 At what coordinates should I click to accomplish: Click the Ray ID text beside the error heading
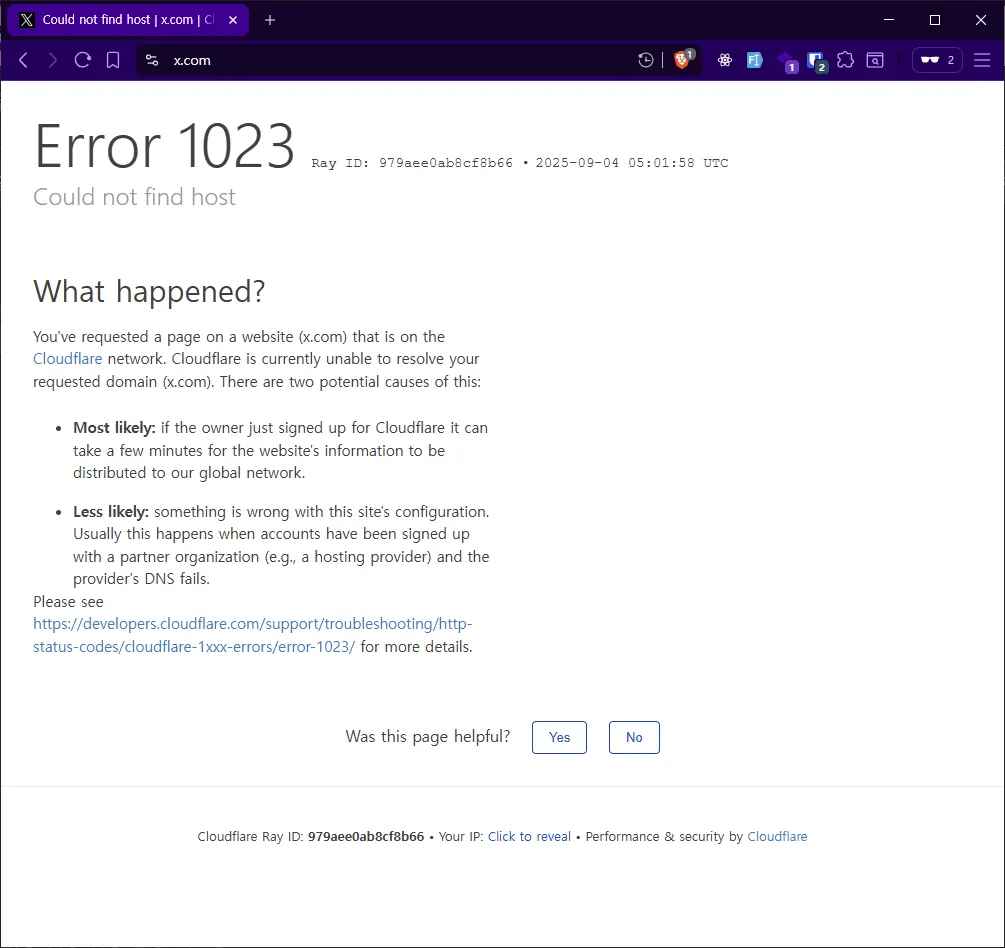(x=412, y=163)
